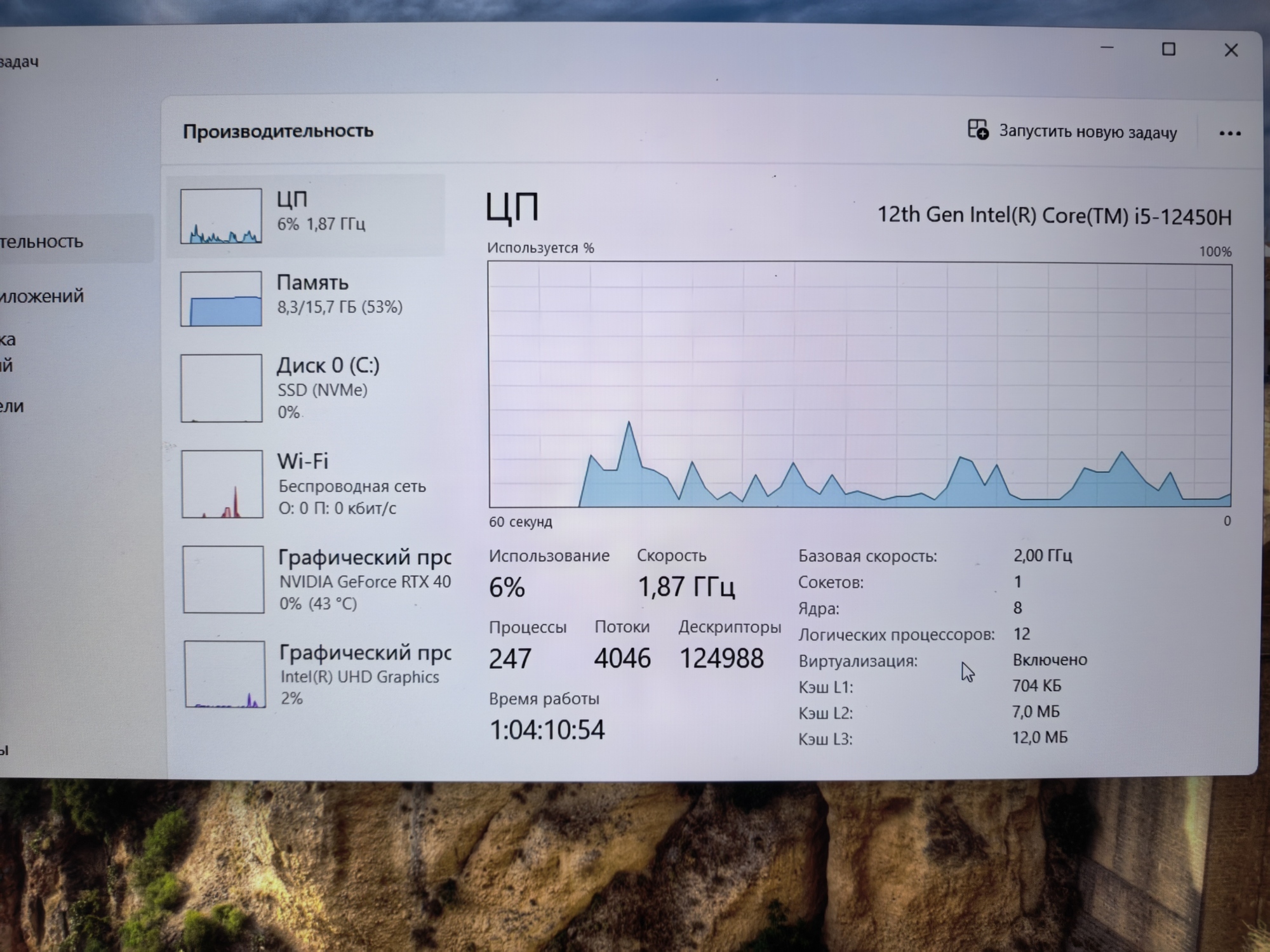This screenshot has width=1270, height=952.
Task: Click the threads count 4046
Action: pyautogui.click(x=622, y=659)
